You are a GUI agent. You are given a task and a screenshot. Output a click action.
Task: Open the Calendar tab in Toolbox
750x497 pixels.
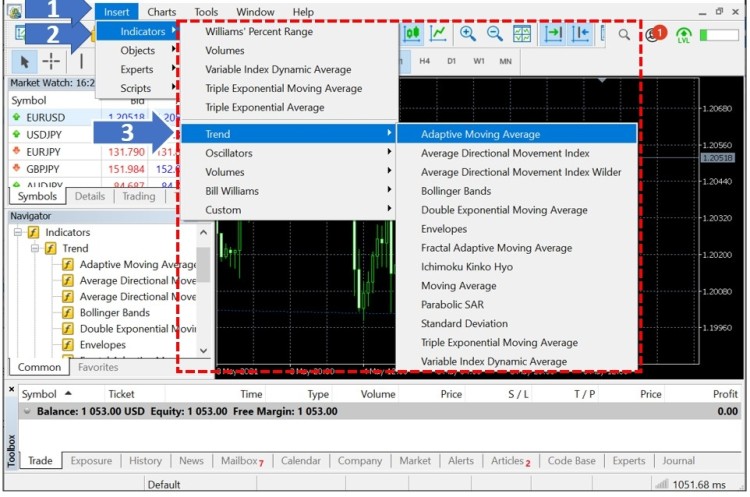tap(300, 461)
